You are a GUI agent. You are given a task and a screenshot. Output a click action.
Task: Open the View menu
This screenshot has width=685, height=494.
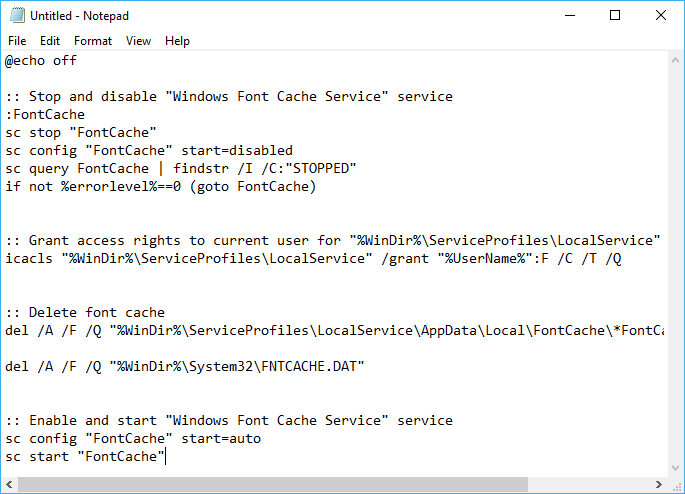138,41
